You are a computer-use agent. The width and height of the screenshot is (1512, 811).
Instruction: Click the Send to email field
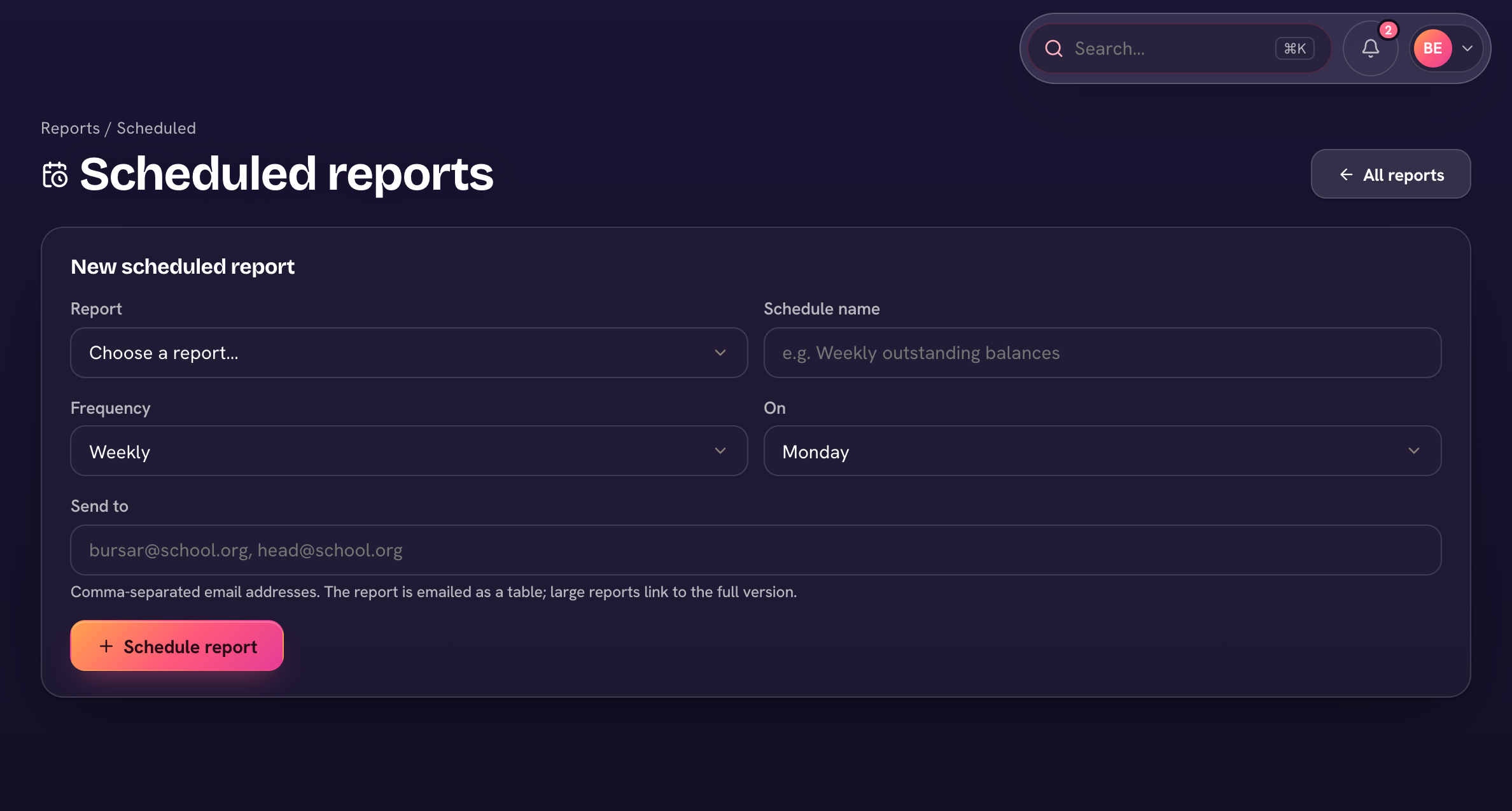pyautogui.click(x=755, y=550)
